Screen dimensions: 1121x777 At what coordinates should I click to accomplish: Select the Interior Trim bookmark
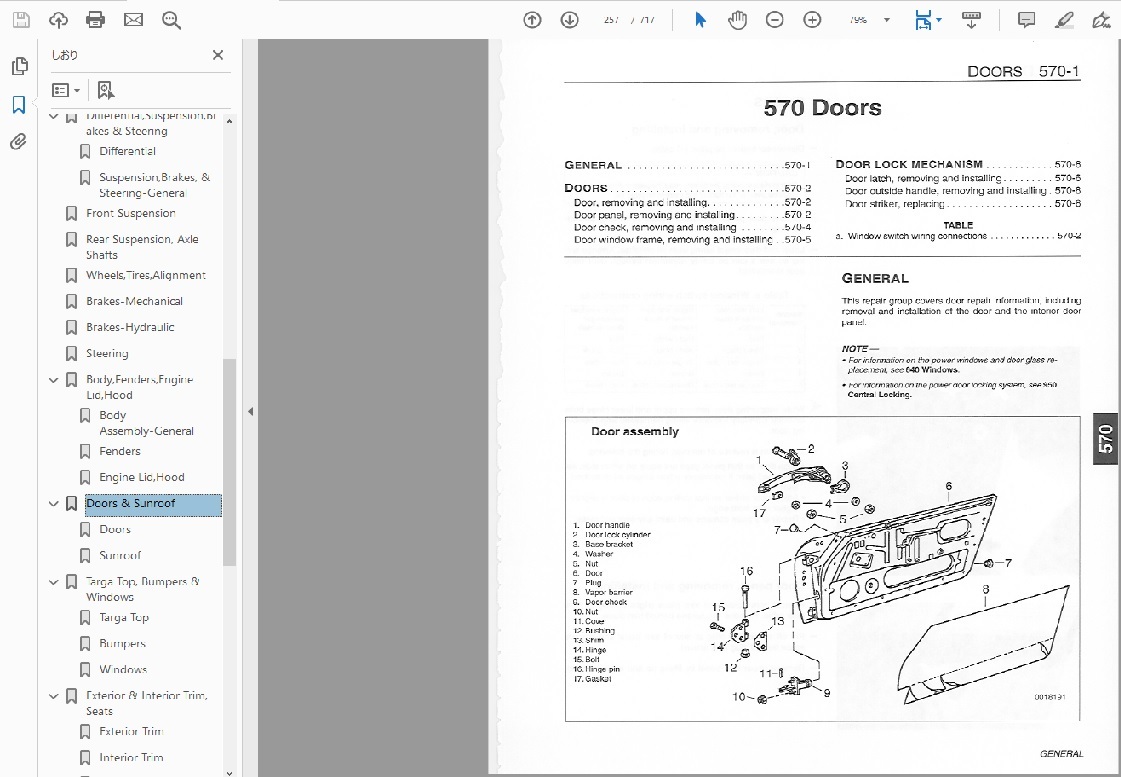131,757
